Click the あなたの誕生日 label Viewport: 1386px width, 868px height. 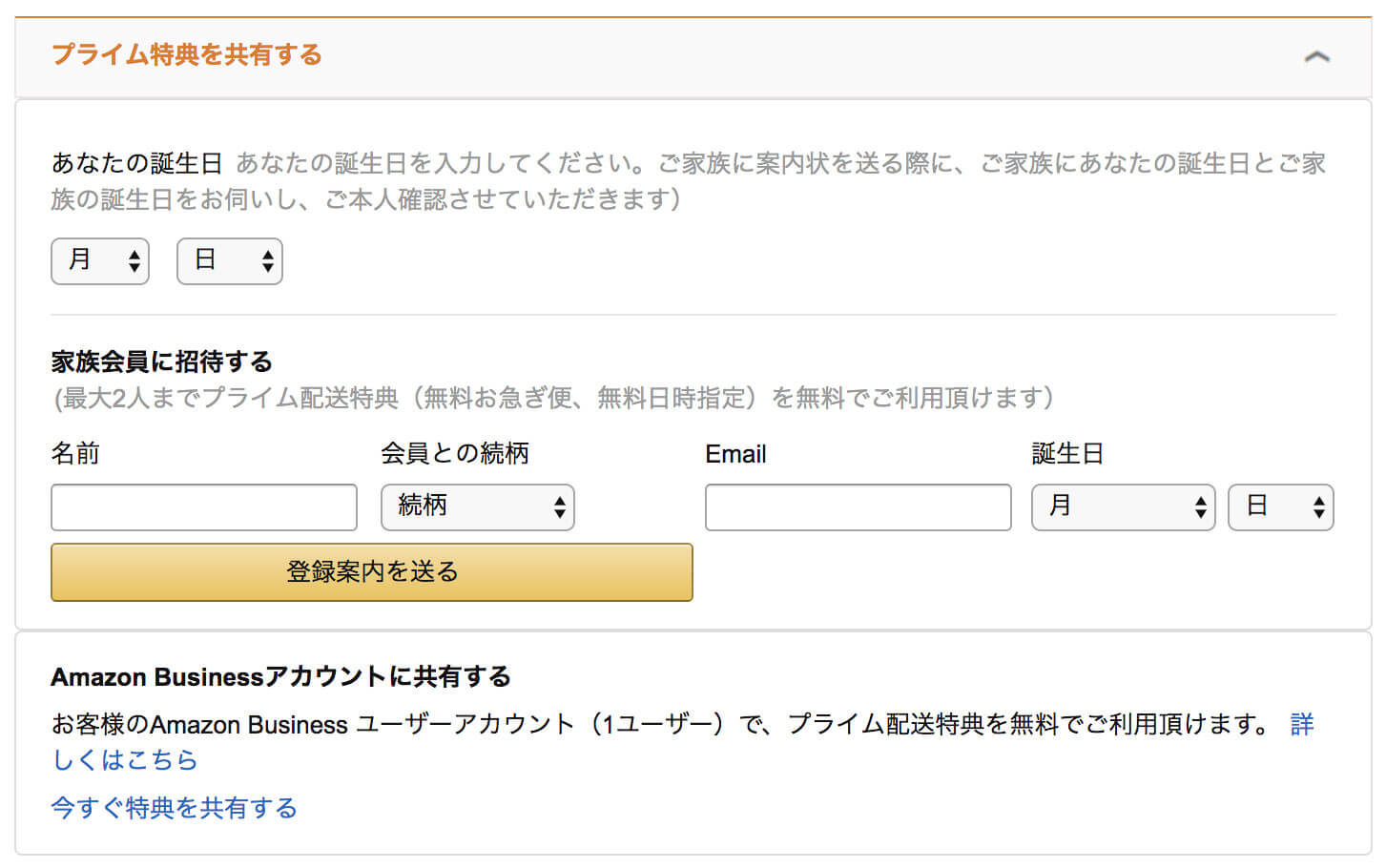[x=136, y=163]
